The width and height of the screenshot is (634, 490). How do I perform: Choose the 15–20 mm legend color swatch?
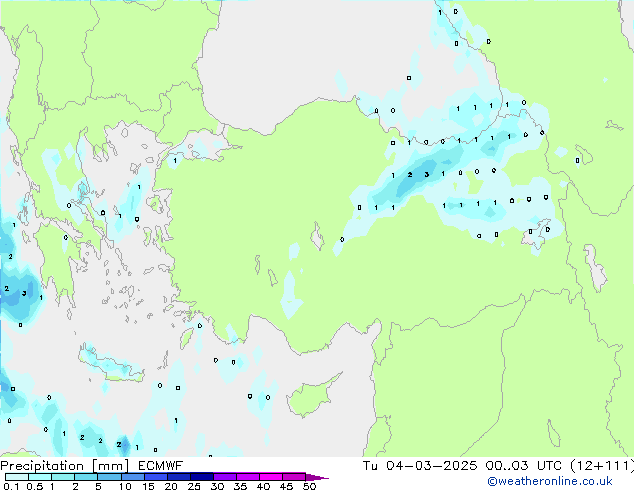156,477
